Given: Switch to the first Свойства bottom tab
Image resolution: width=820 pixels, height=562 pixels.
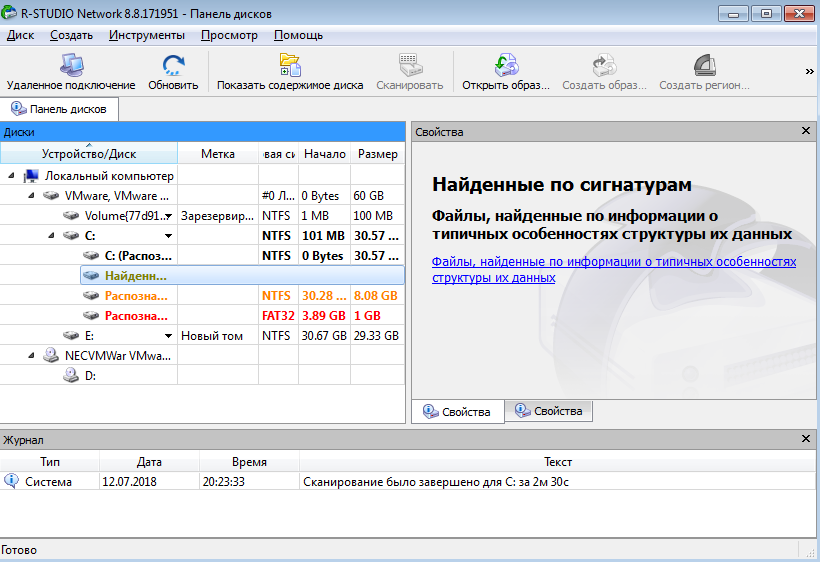Looking at the screenshot, I should [458, 412].
